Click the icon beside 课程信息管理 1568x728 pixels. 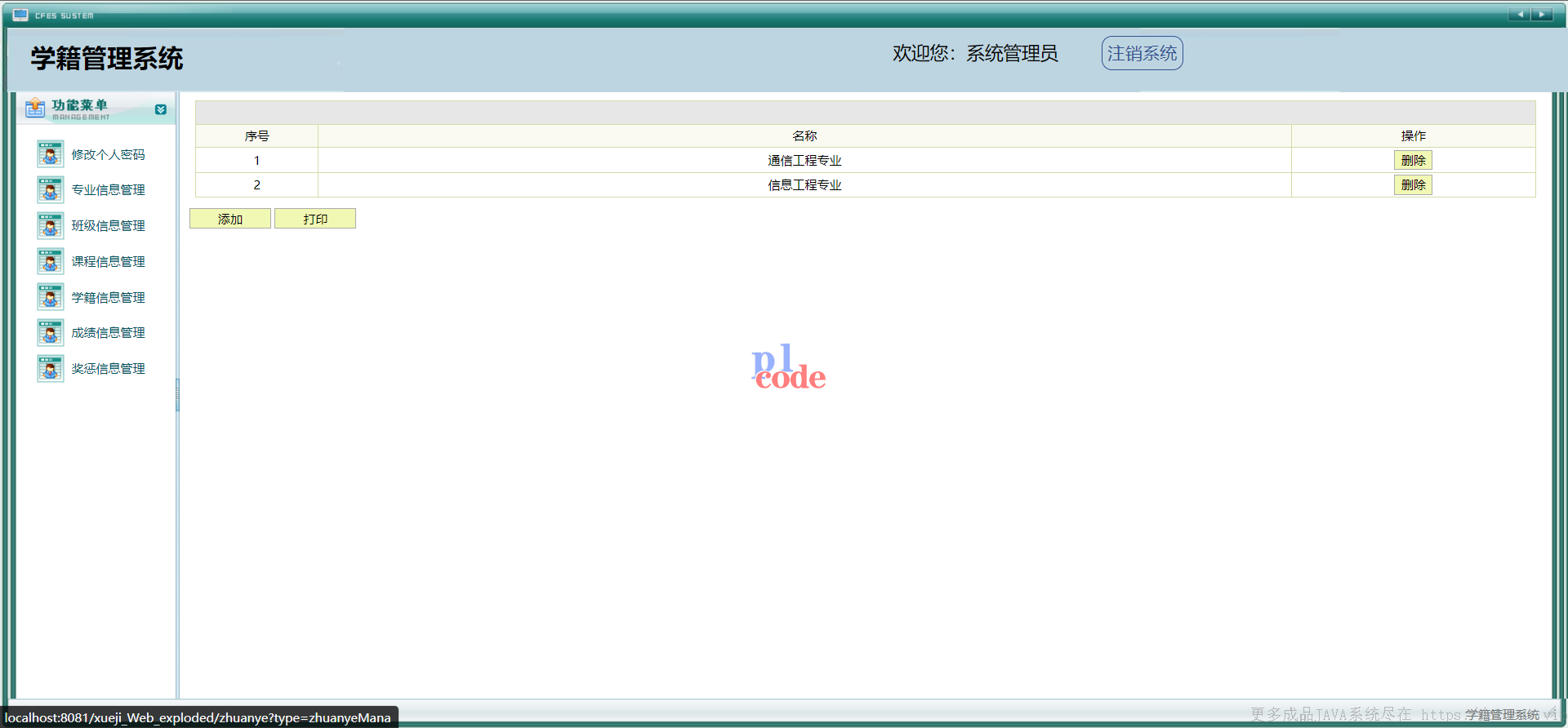point(51,262)
